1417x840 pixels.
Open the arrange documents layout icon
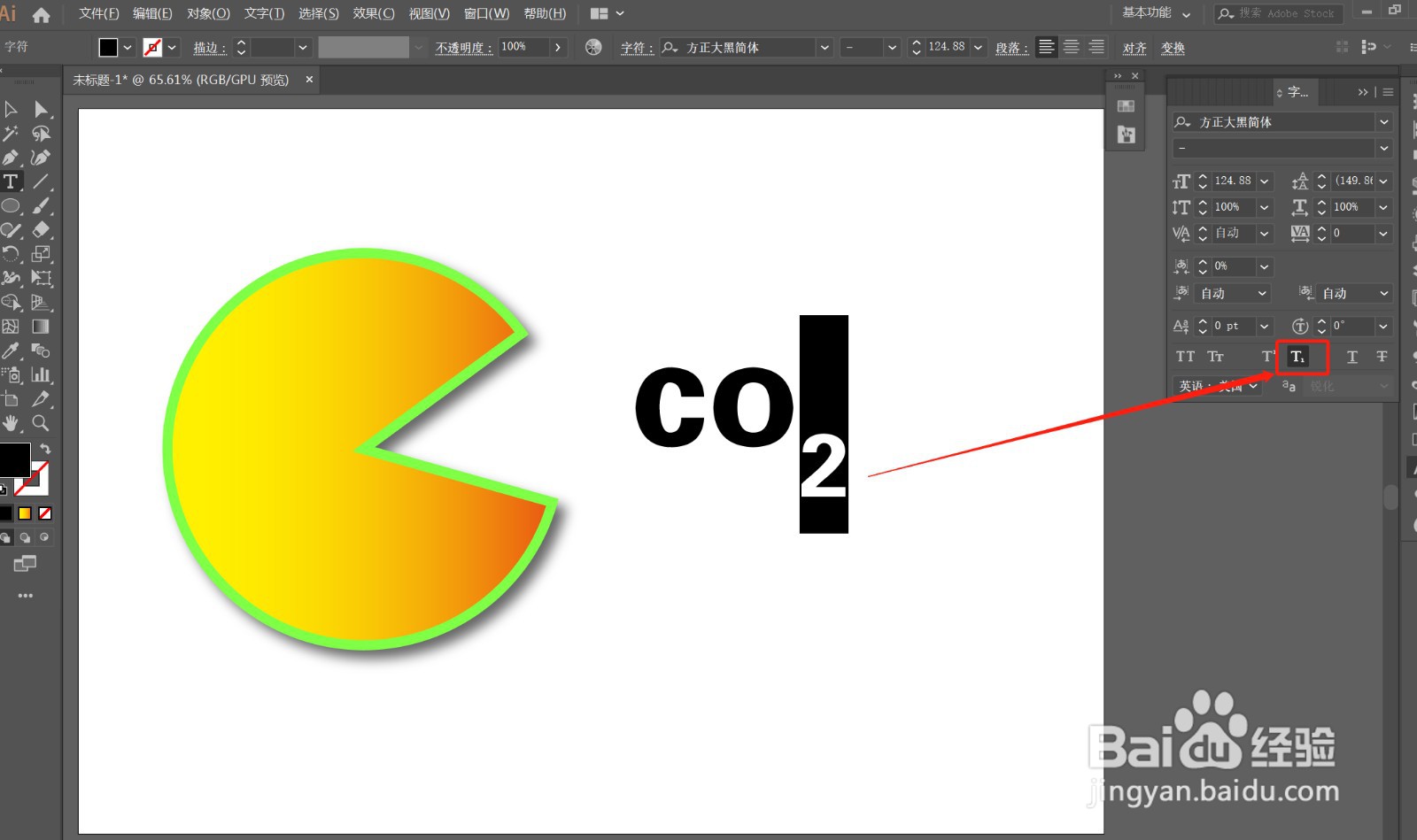(x=607, y=13)
